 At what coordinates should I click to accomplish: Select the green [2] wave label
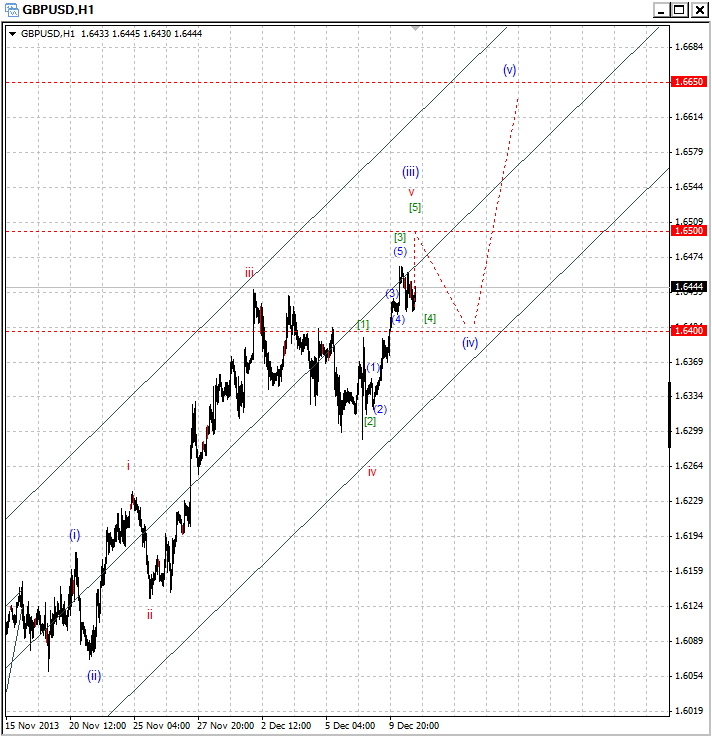tap(370, 421)
